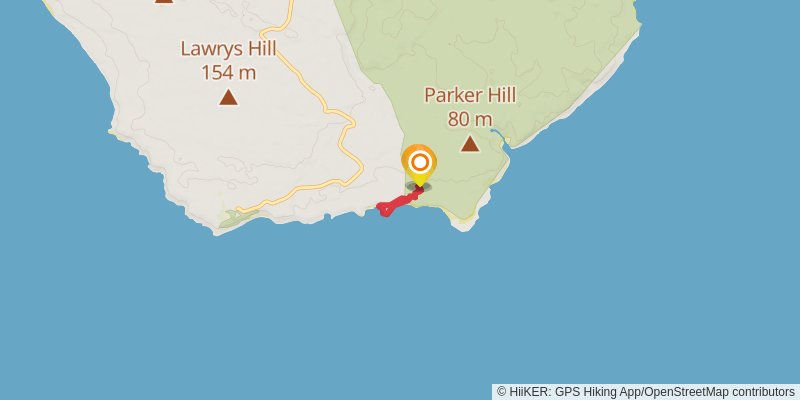Viewport: 800px width, 400px height.
Task: Click the GPS Hiking App text
Action: point(596,392)
